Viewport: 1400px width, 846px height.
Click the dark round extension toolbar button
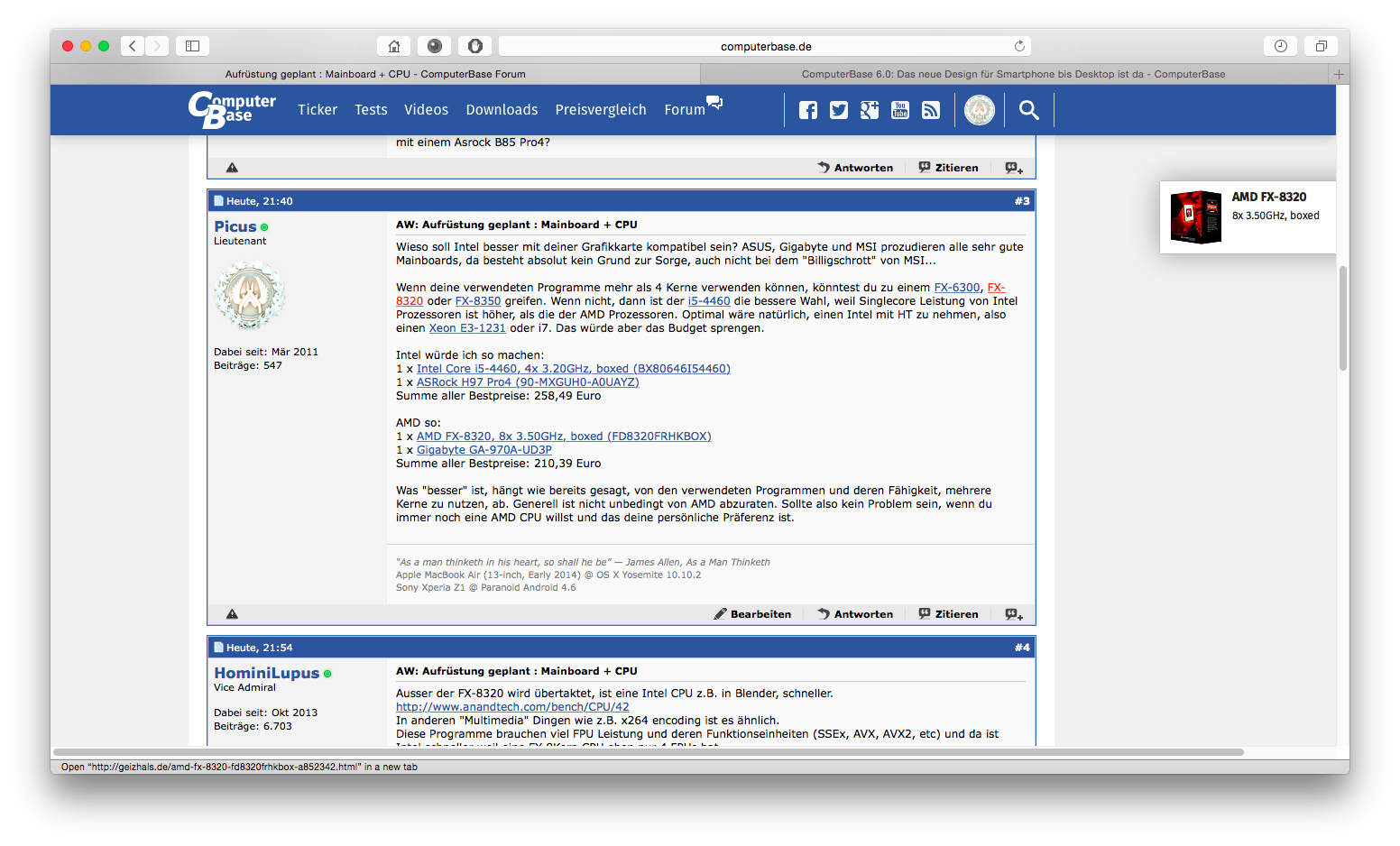(435, 46)
